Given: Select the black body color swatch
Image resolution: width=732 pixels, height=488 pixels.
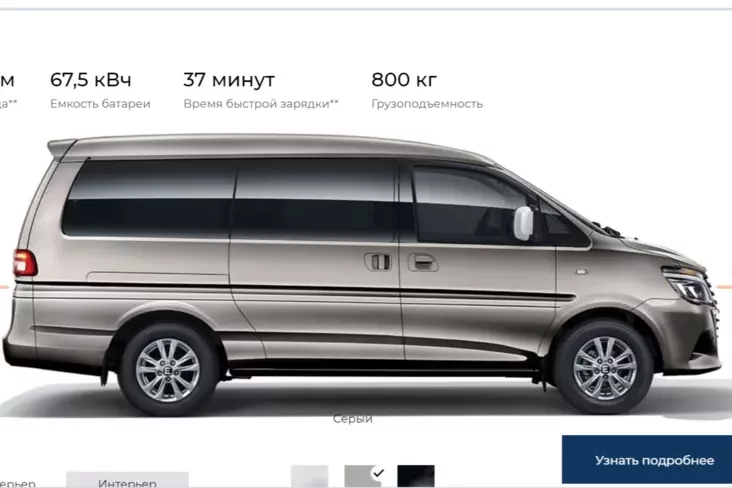Looking at the screenshot, I should click(416, 476).
